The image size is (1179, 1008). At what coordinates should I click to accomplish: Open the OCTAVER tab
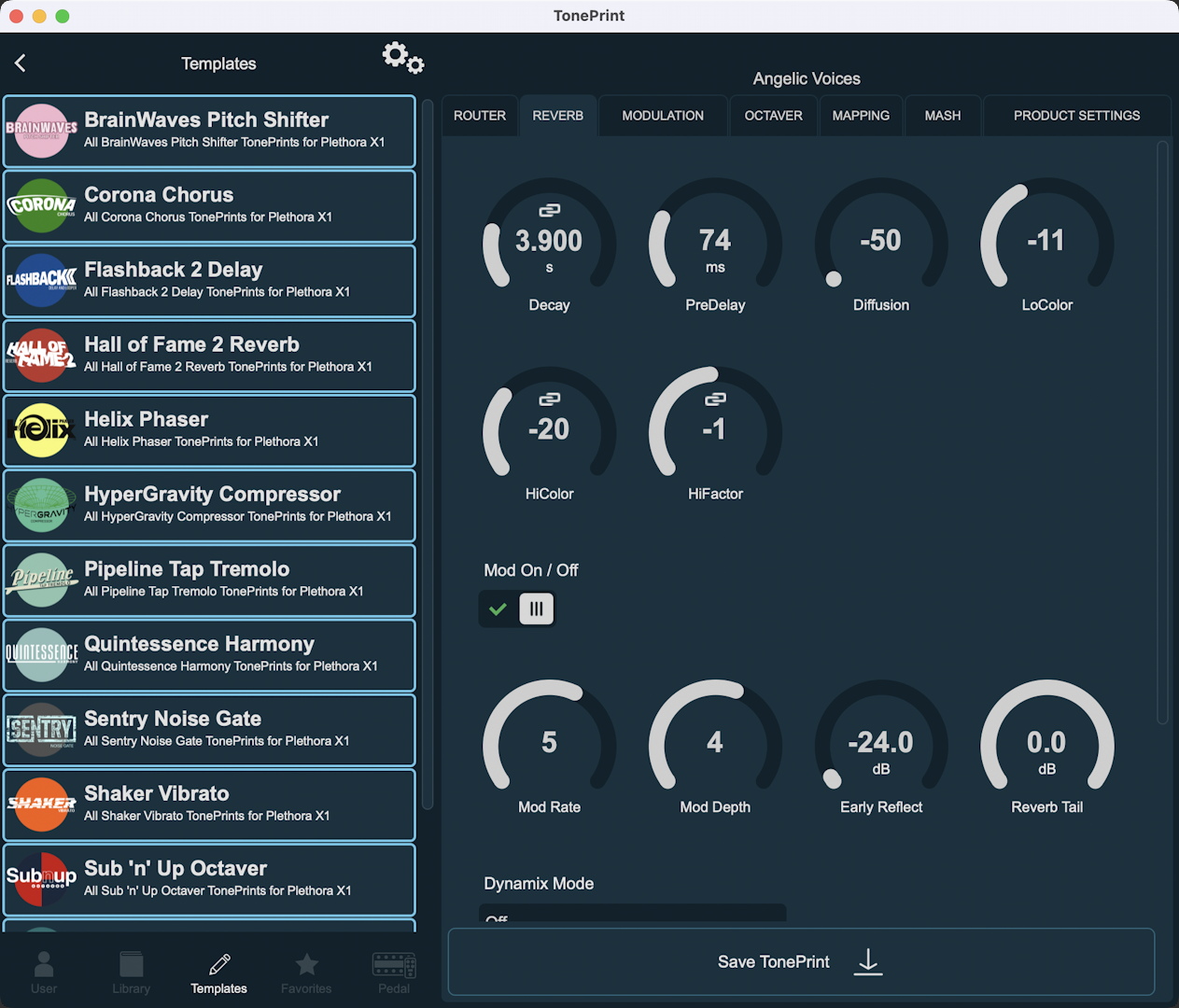773,116
